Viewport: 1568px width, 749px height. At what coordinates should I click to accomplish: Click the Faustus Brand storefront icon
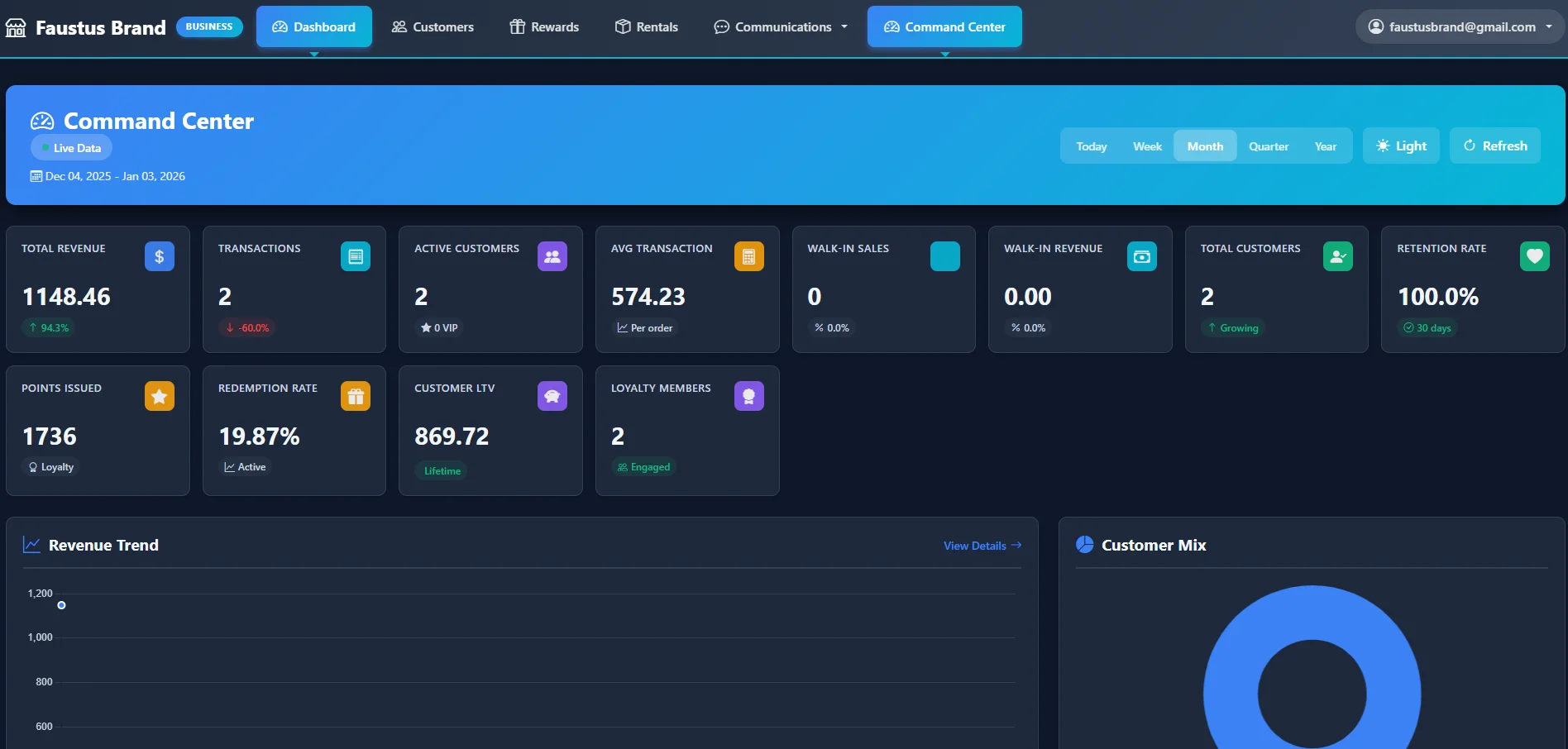tap(15, 26)
